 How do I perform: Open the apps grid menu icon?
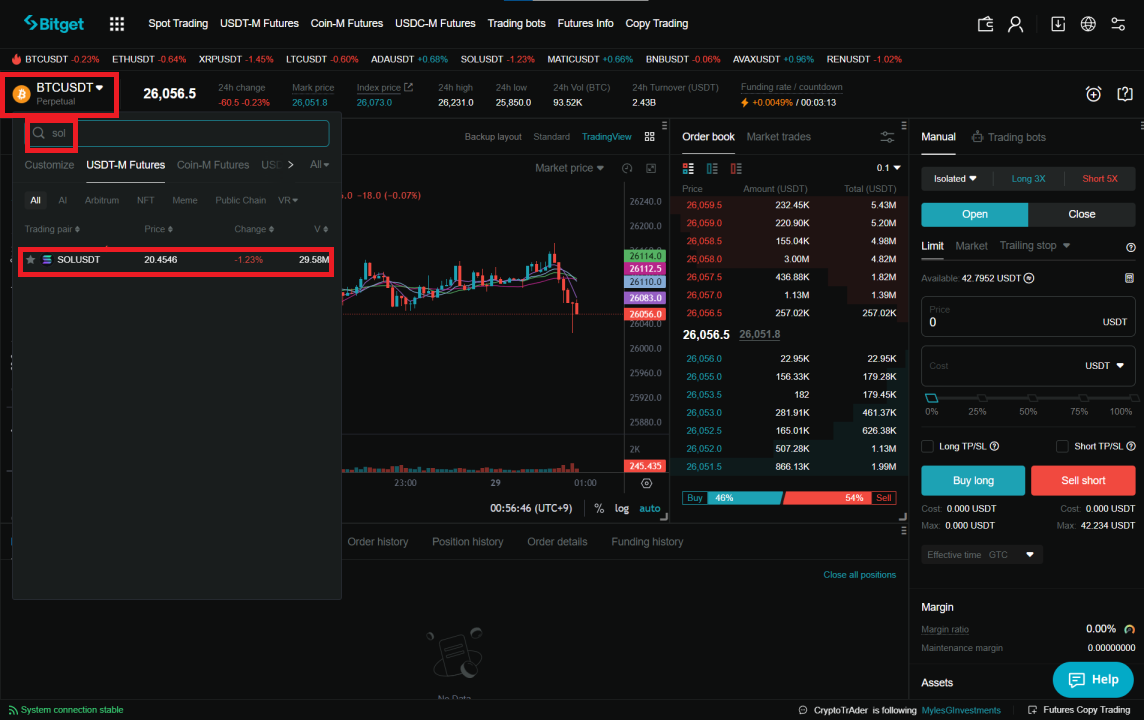(117, 24)
